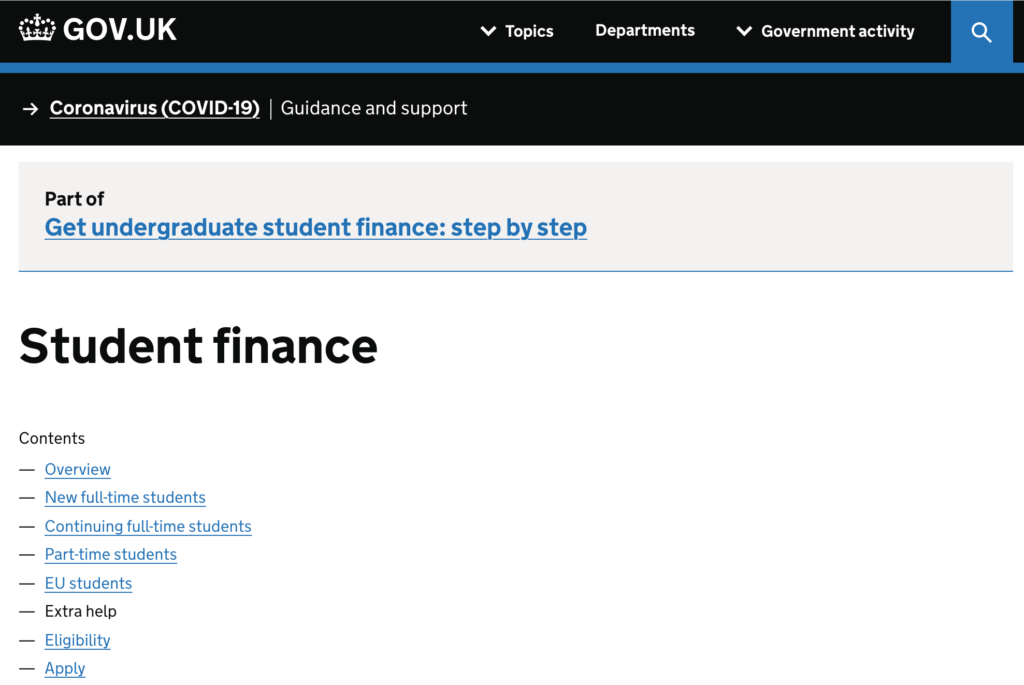This screenshot has width=1024, height=685.
Task: Click the search magnifier icon
Action: pyautogui.click(x=981, y=32)
